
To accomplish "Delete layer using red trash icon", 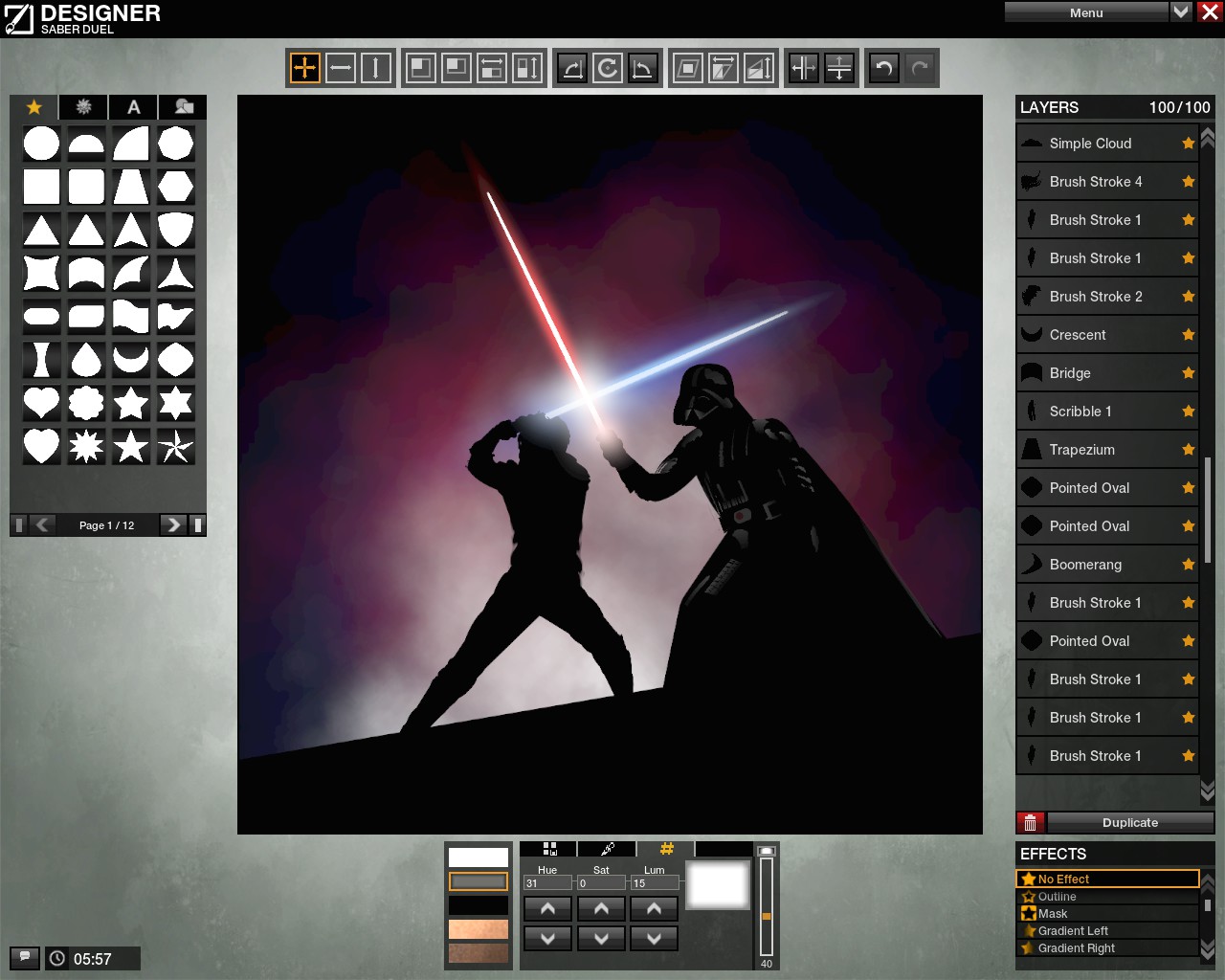I will point(1030,822).
